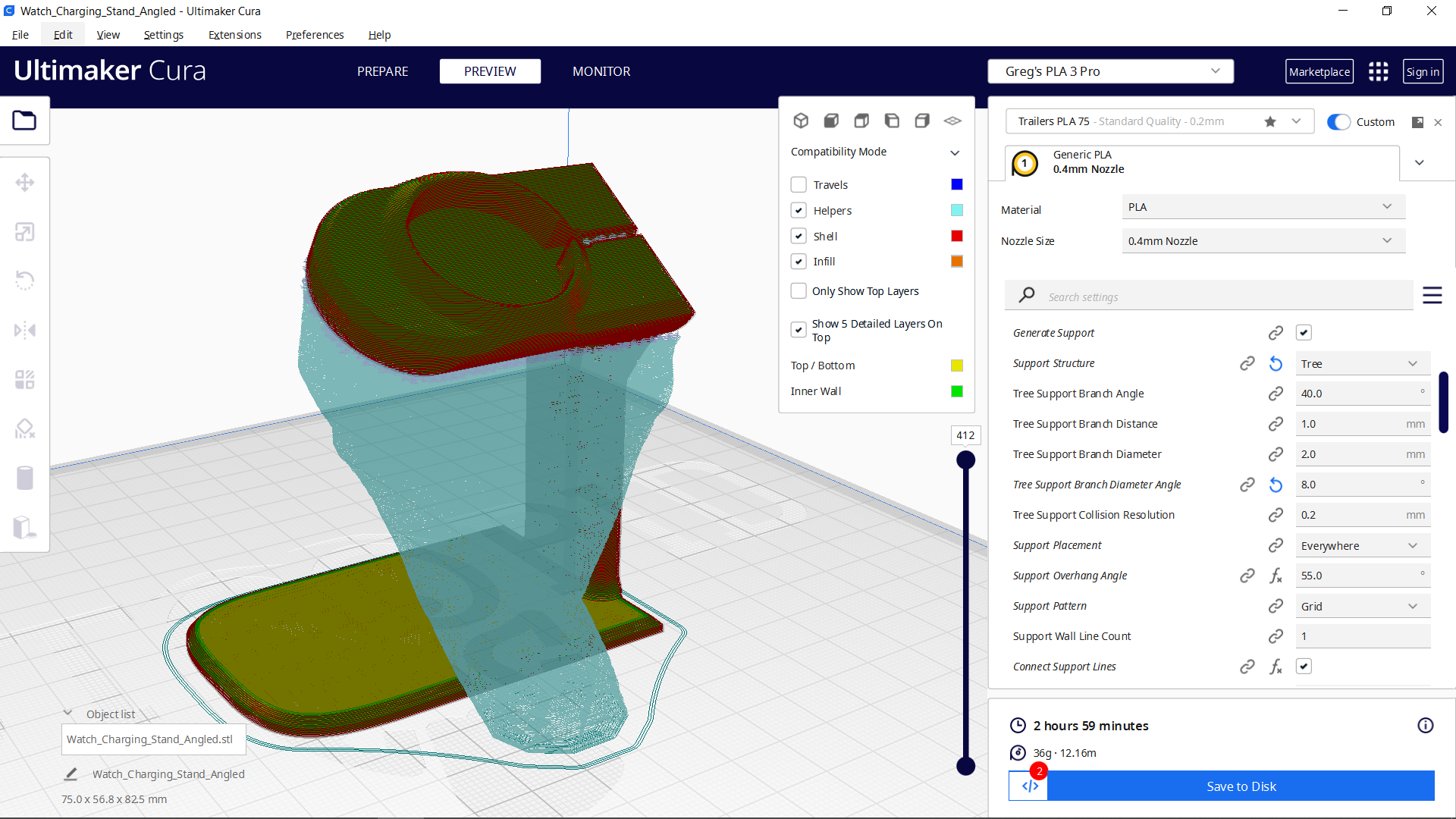Select the Mirror tool icon
Image resolution: width=1456 pixels, height=819 pixels.
pos(24,330)
